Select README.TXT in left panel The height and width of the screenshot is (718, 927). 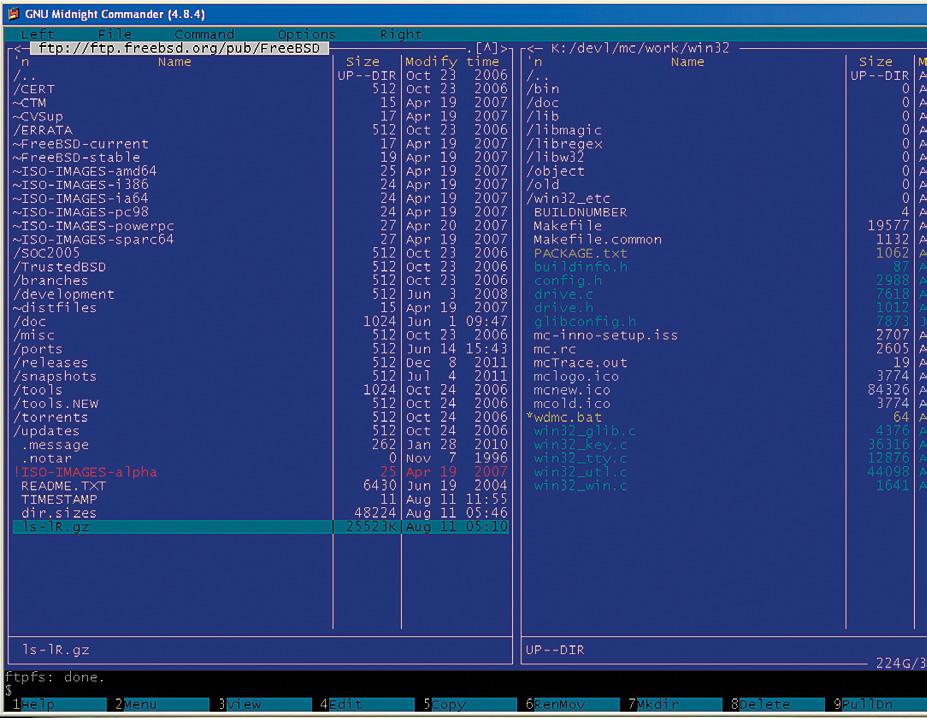click(63, 486)
